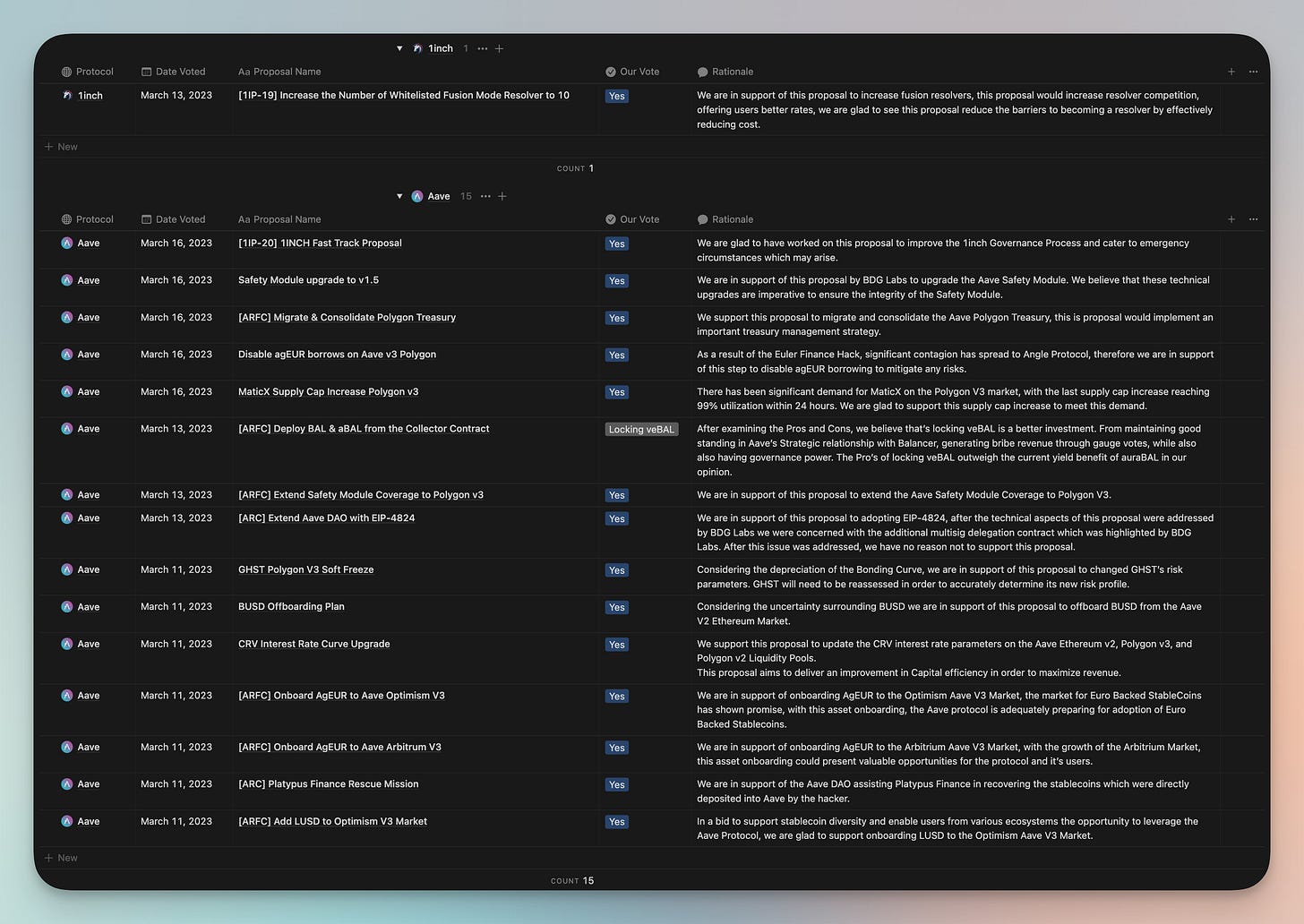Open Disable agEUR borrows on Aave v3 Polygon

pyautogui.click(x=337, y=355)
